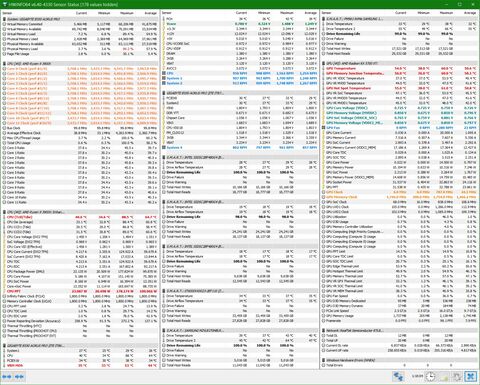
Task: Open the remote network monitoring icon
Action: click(398, 377)
